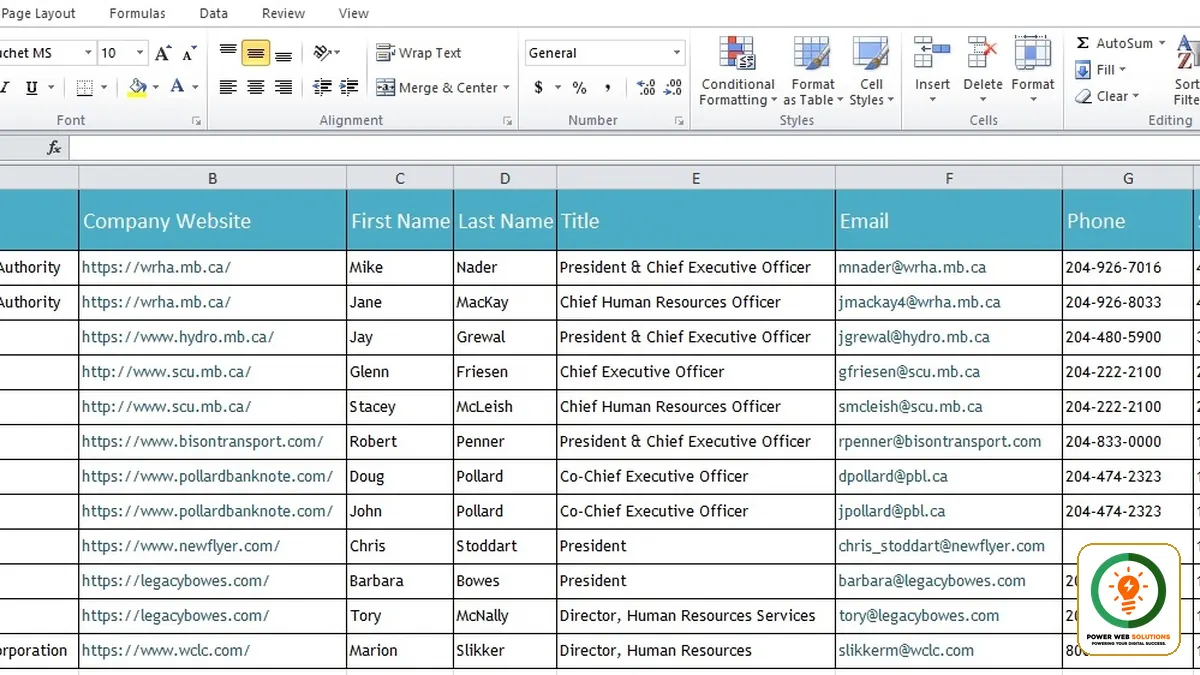Apply the yellow fill color bucket

click(138, 88)
